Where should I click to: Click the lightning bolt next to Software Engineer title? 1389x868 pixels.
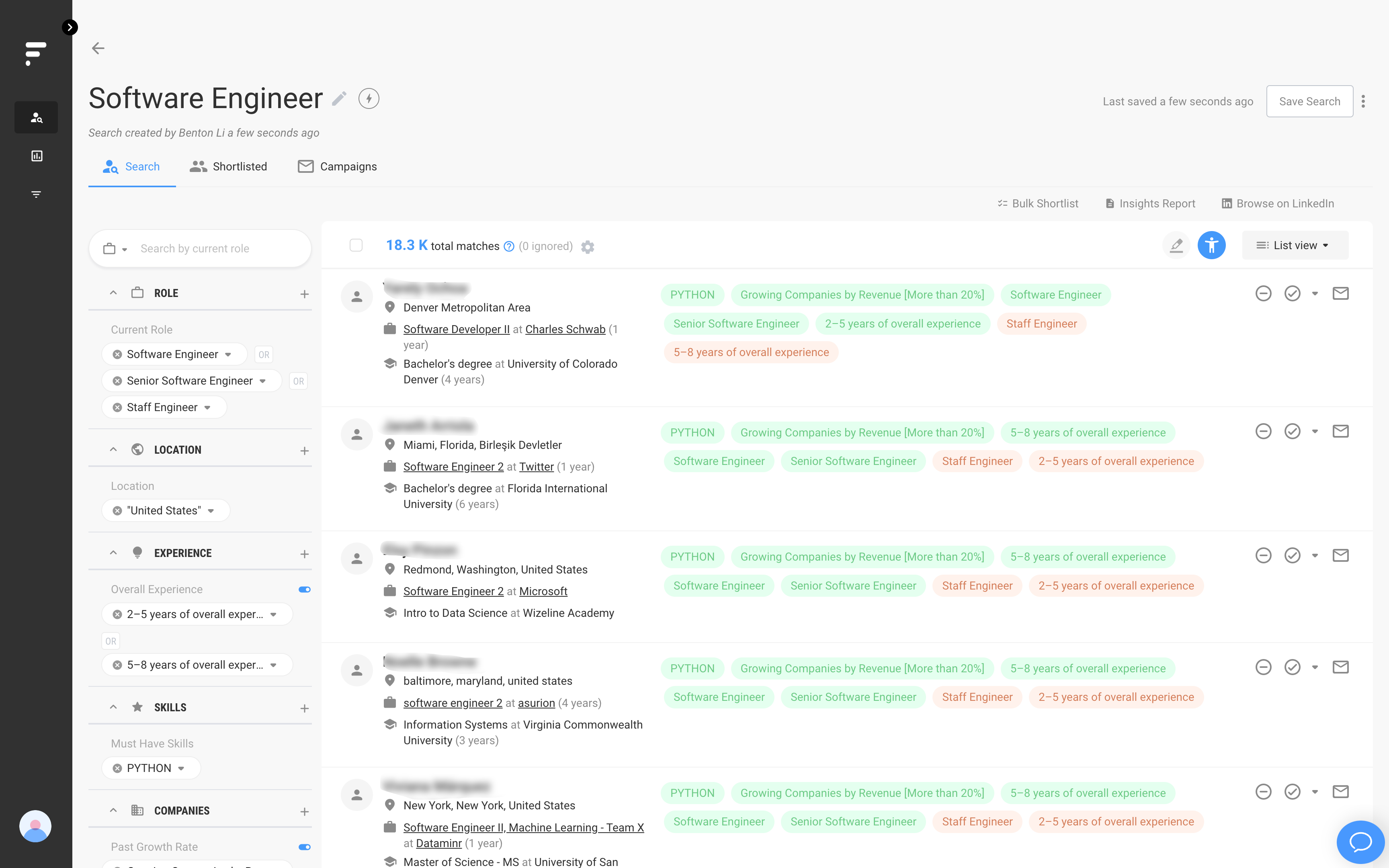pos(369,98)
